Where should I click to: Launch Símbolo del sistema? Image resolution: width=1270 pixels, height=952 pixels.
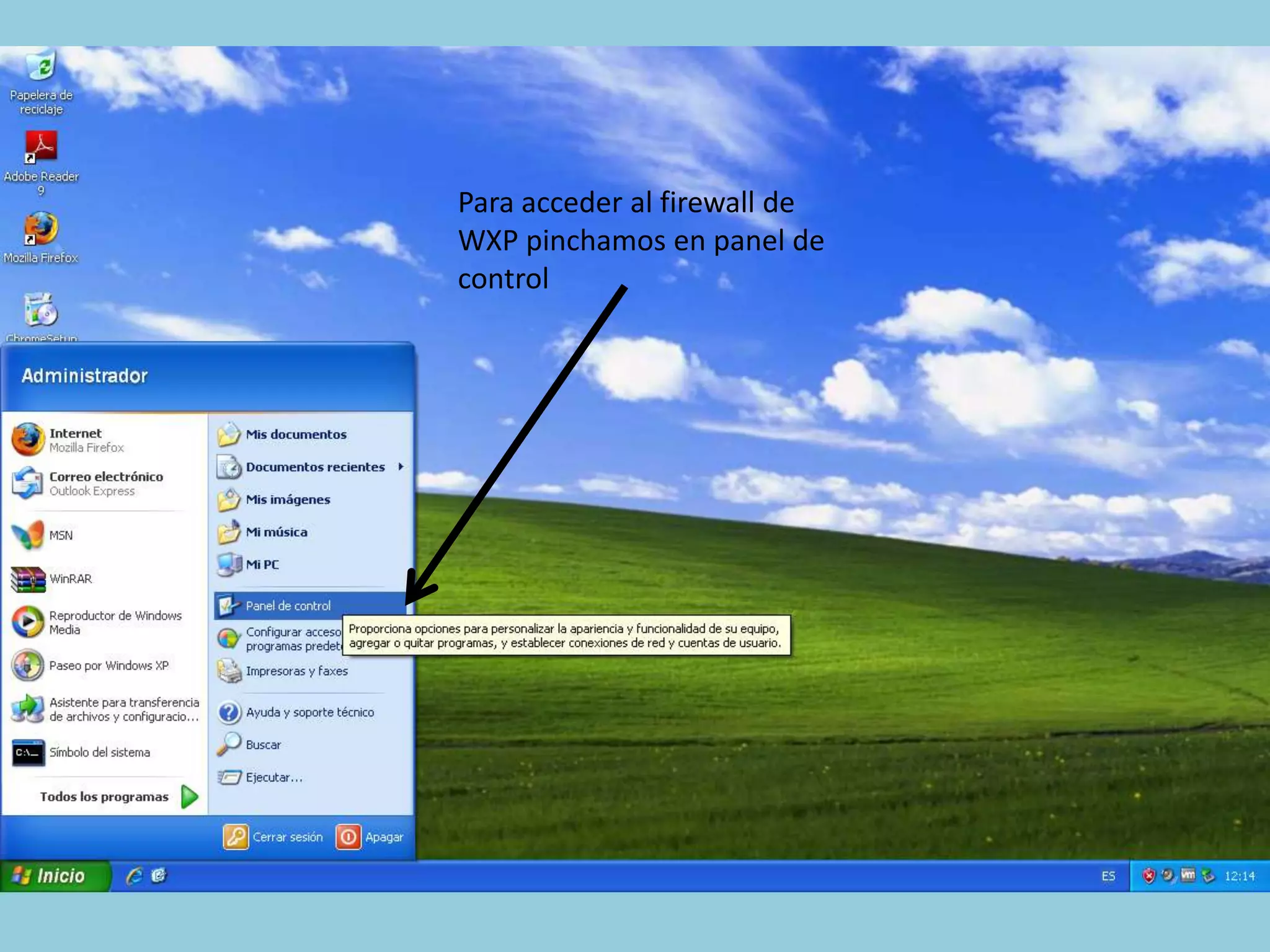pyautogui.click(x=104, y=752)
